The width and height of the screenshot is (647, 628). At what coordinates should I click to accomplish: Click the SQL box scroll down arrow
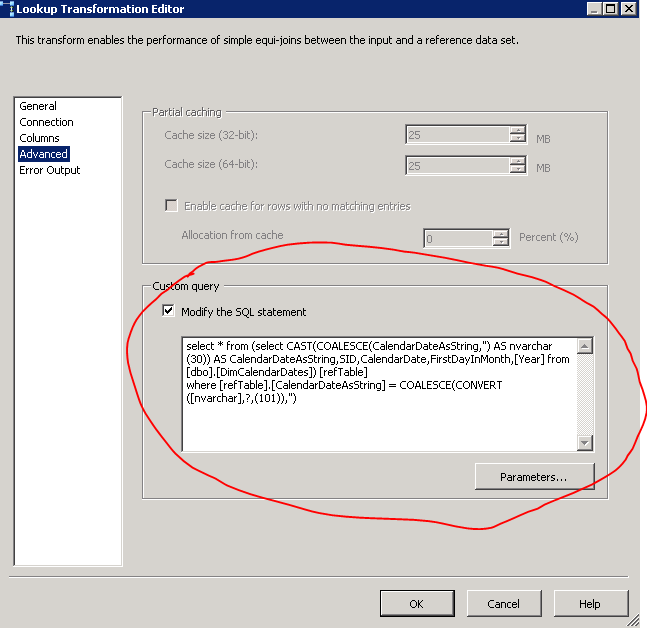(585, 442)
